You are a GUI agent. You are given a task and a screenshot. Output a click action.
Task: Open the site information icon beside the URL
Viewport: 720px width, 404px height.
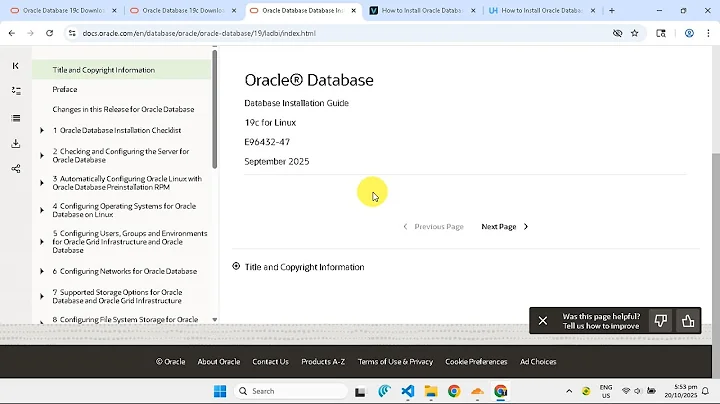72,33
